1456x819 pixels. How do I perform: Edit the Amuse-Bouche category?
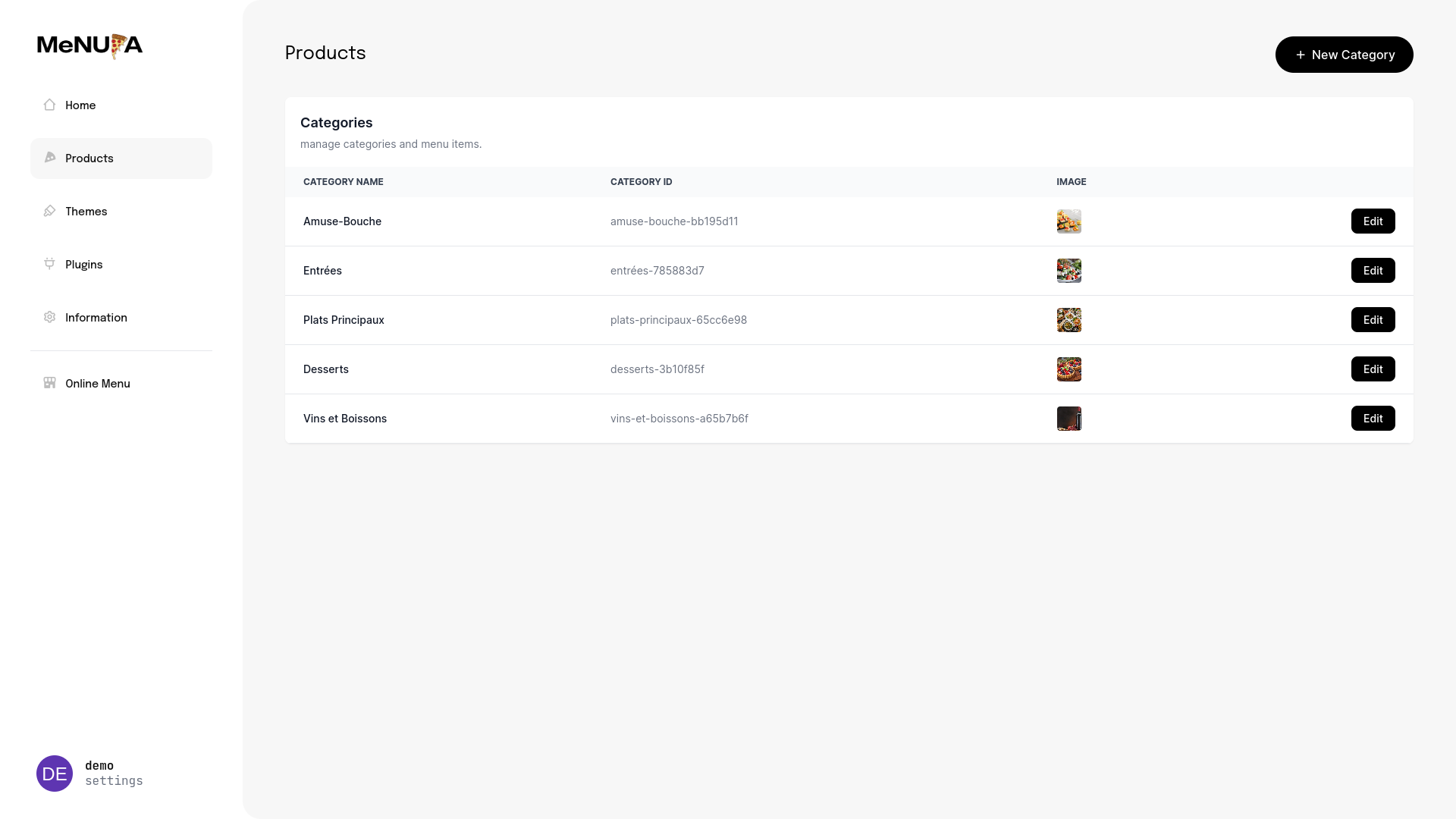pyautogui.click(x=1373, y=221)
